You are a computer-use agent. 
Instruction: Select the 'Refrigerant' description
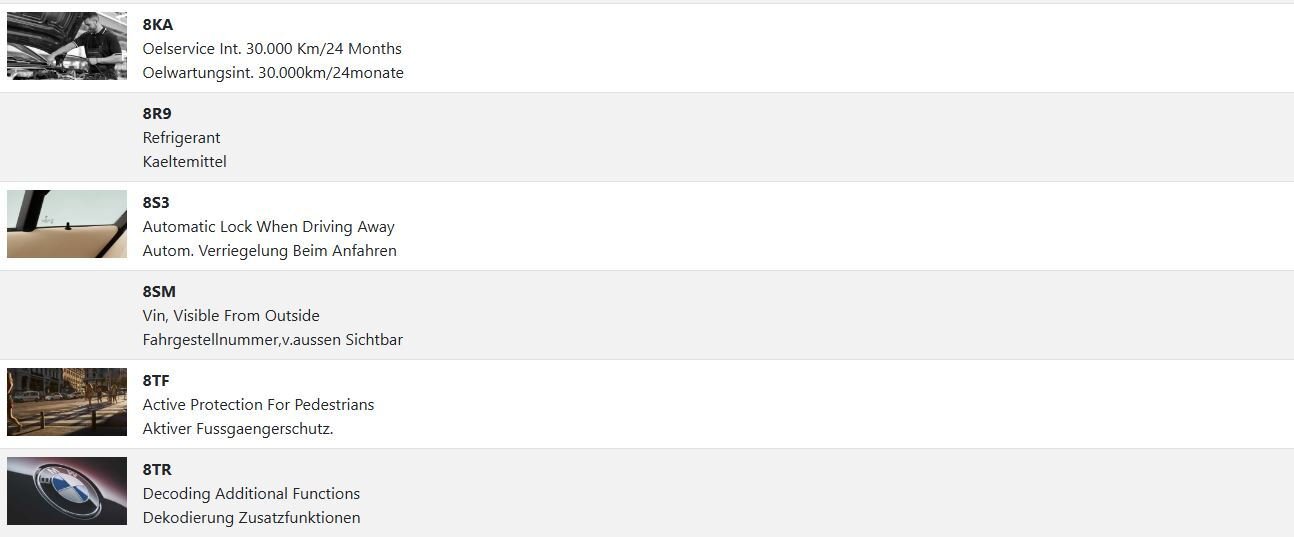point(181,138)
